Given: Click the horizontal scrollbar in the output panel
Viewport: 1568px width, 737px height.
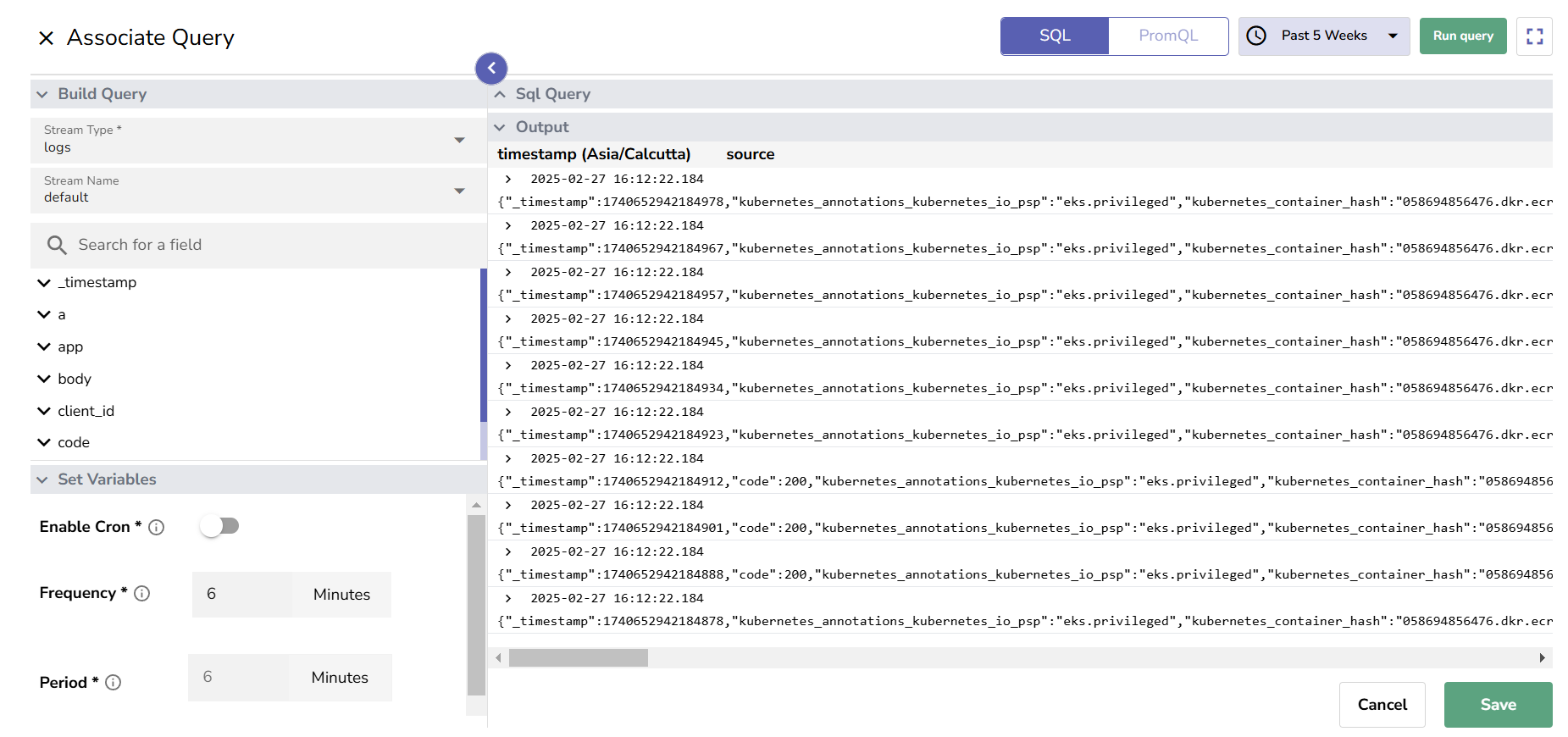Looking at the screenshot, I should (x=579, y=657).
